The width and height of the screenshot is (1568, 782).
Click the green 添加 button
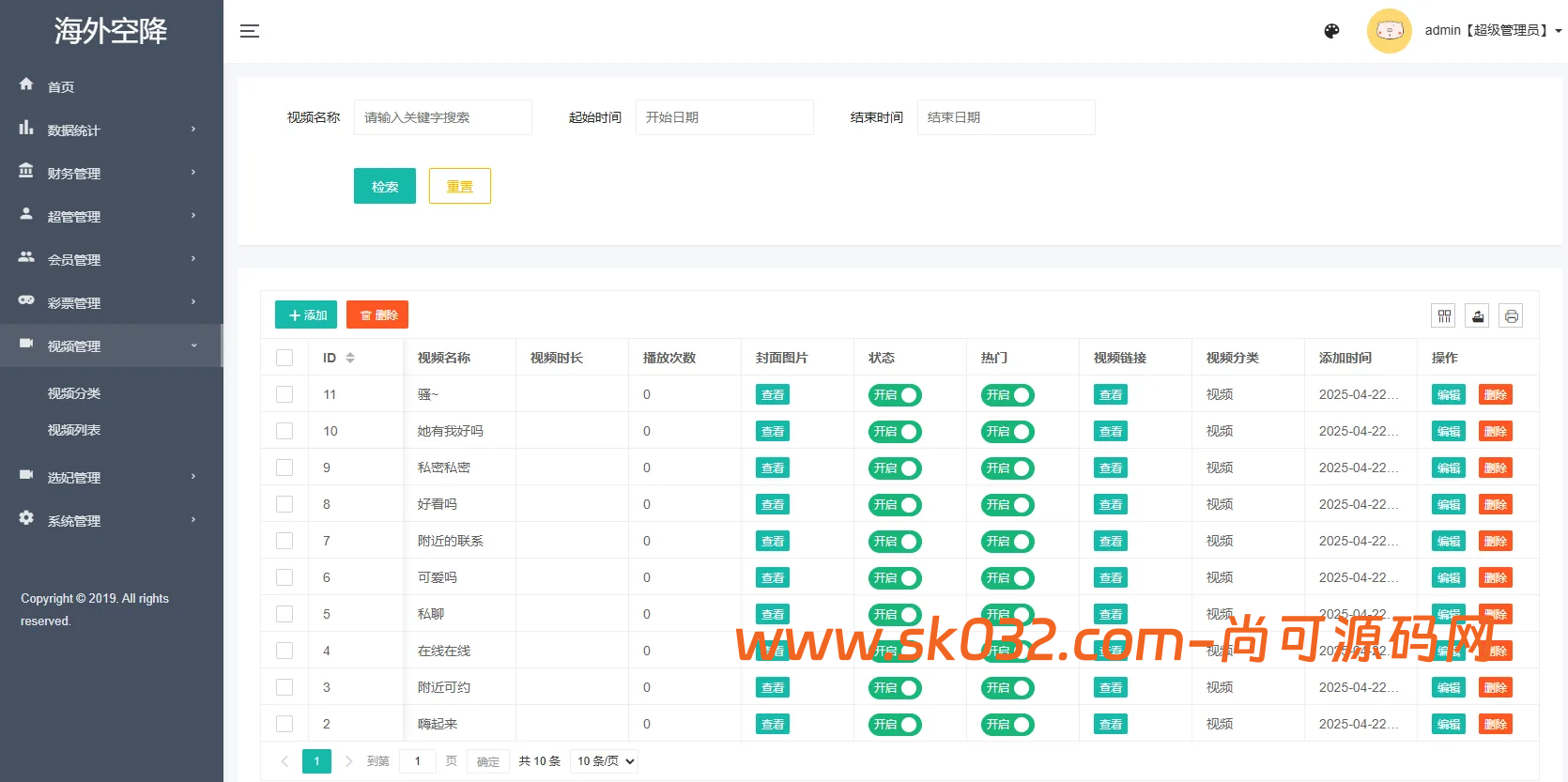coord(306,314)
